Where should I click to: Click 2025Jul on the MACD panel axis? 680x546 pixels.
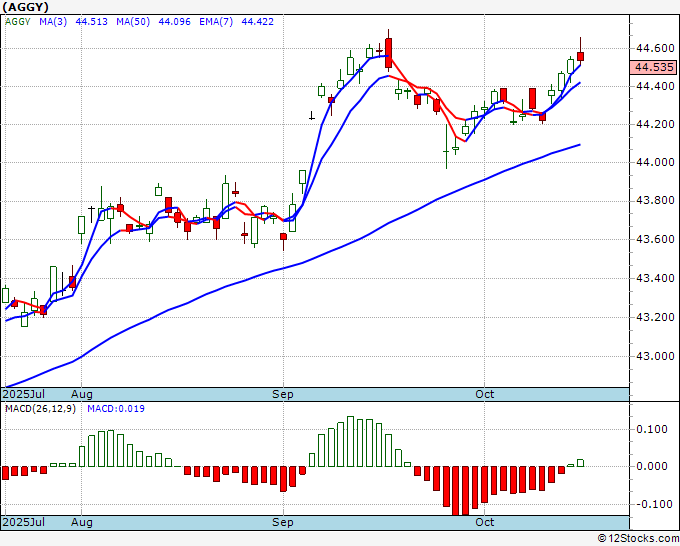click(24, 522)
